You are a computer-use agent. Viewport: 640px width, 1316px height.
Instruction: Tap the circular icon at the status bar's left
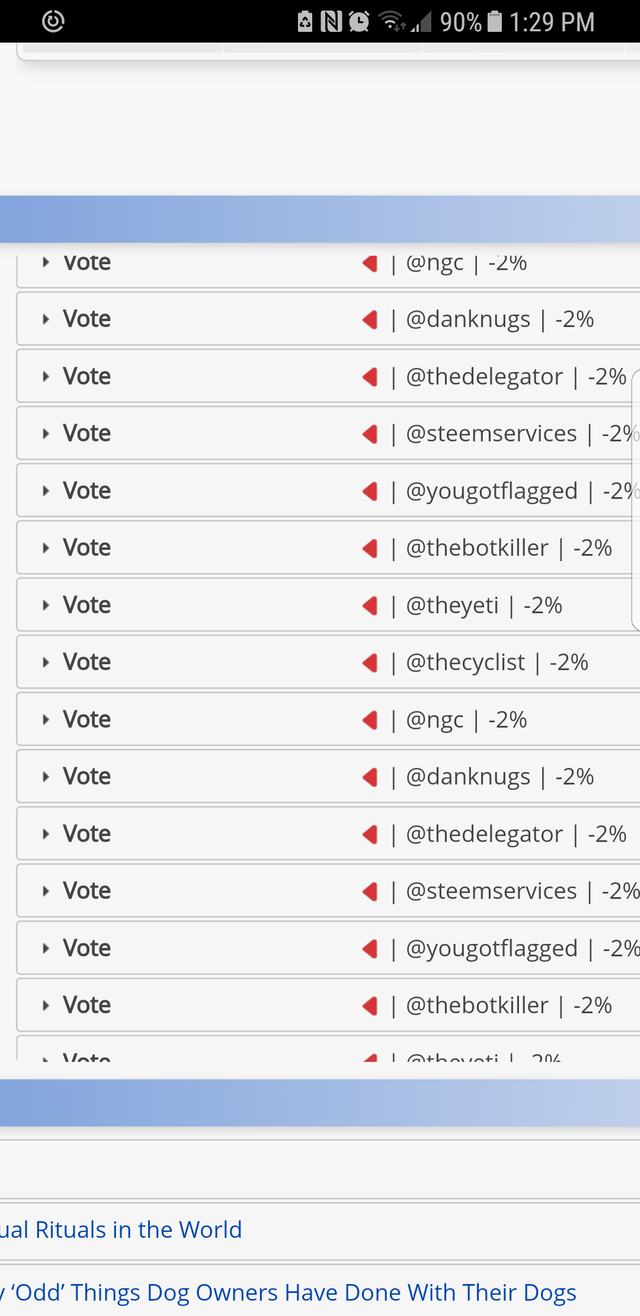[53, 21]
